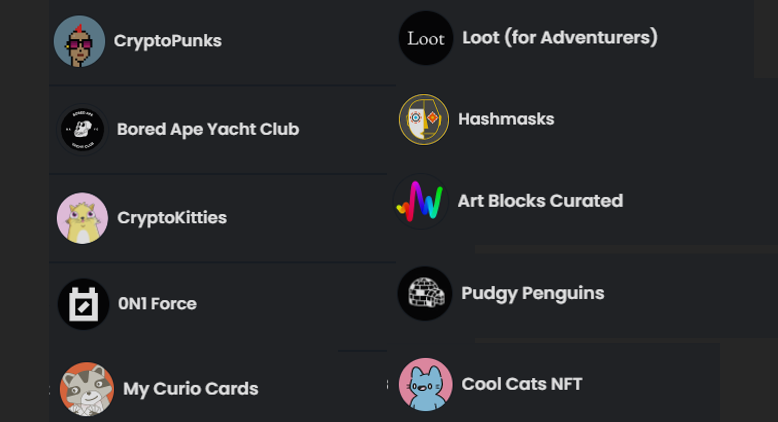Open Loot (for Adventurers) collection
The width and height of the screenshot is (778, 422).
click(x=560, y=38)
